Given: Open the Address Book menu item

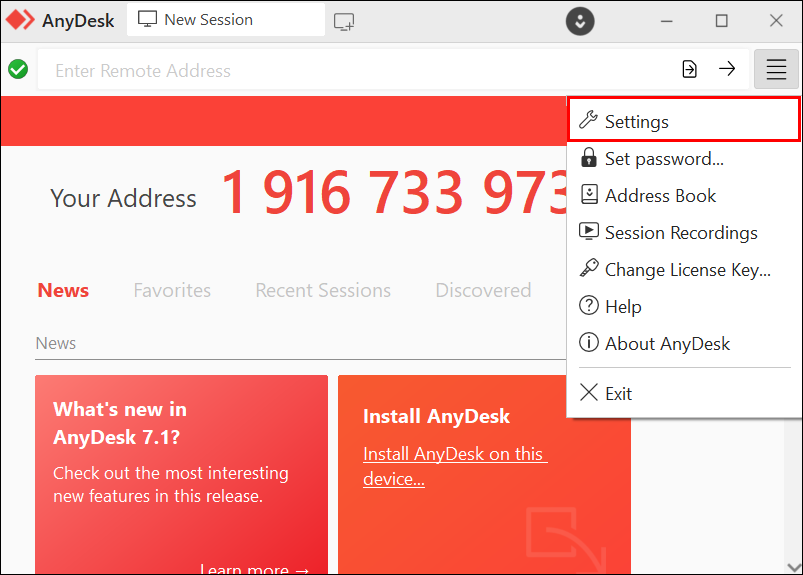Looking at the screenshot, I should point(684,196).
